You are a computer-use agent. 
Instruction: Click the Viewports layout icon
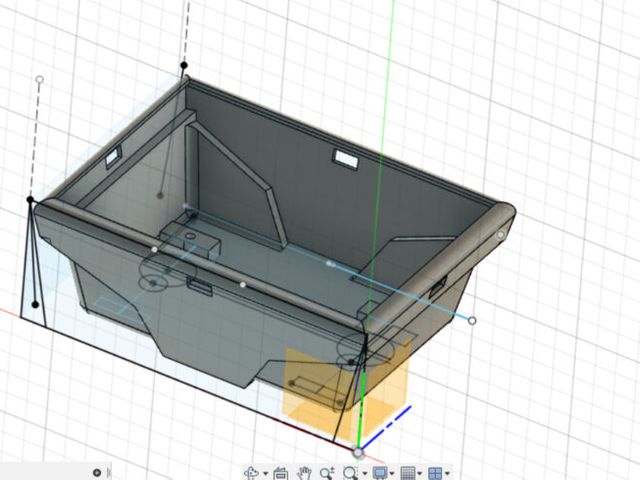(434, 472)
